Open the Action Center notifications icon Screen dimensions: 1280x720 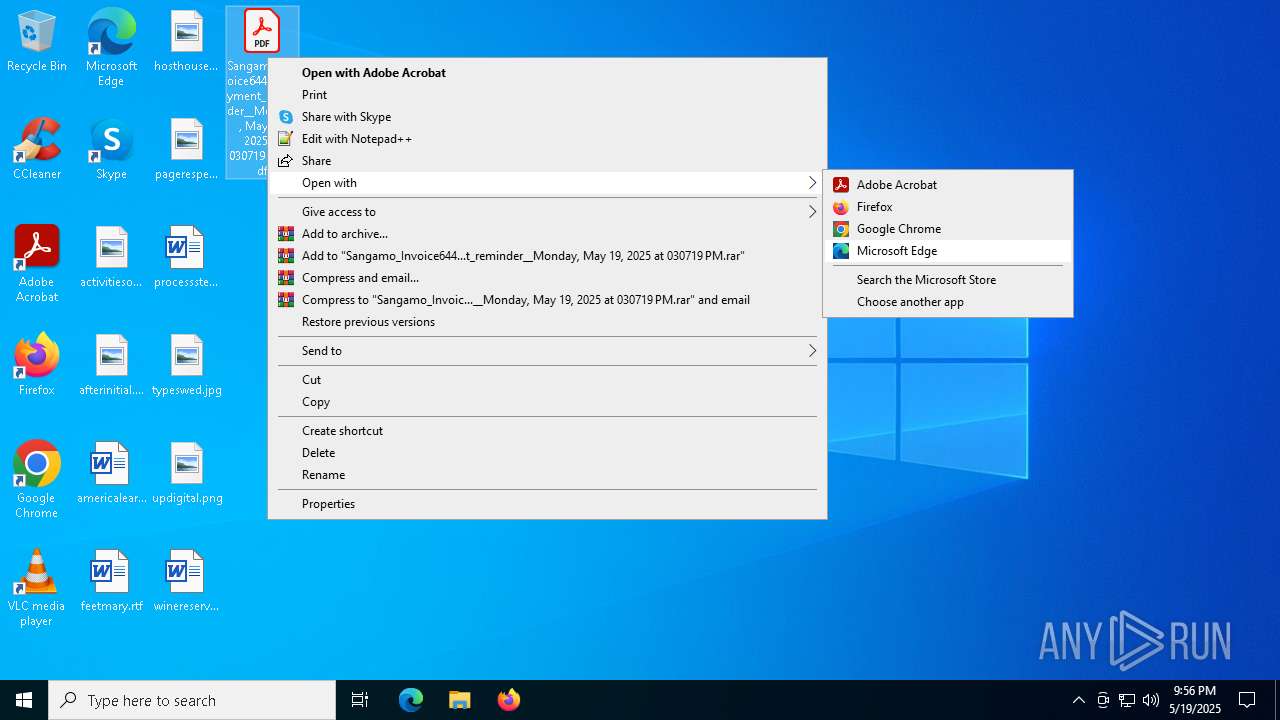tap(1247, 700)
